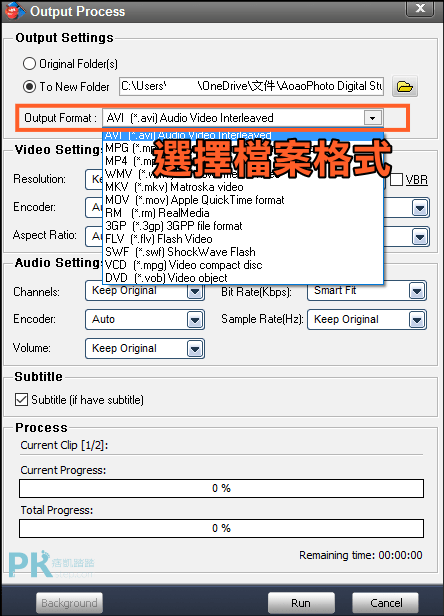Open the browse folder icon
Image resolution: width=444 pixels, height=616 pixels.
click(x=405, y=86)
